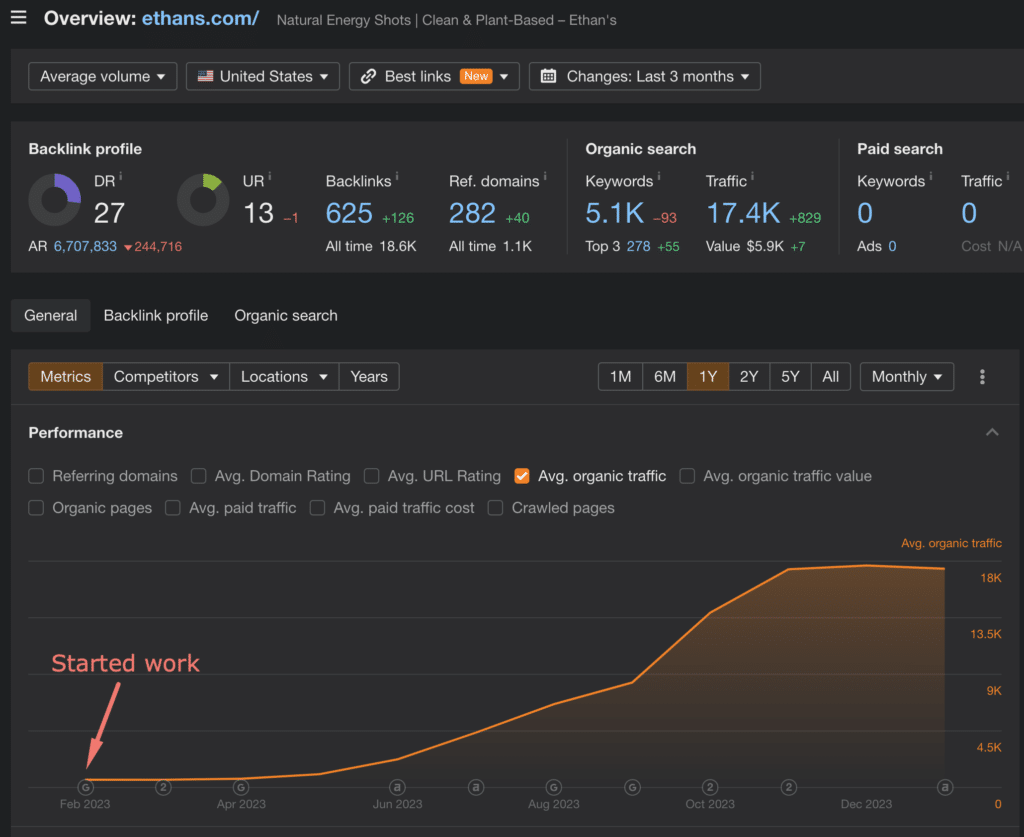Set the chart range to 6M

(x=665, y=377)
